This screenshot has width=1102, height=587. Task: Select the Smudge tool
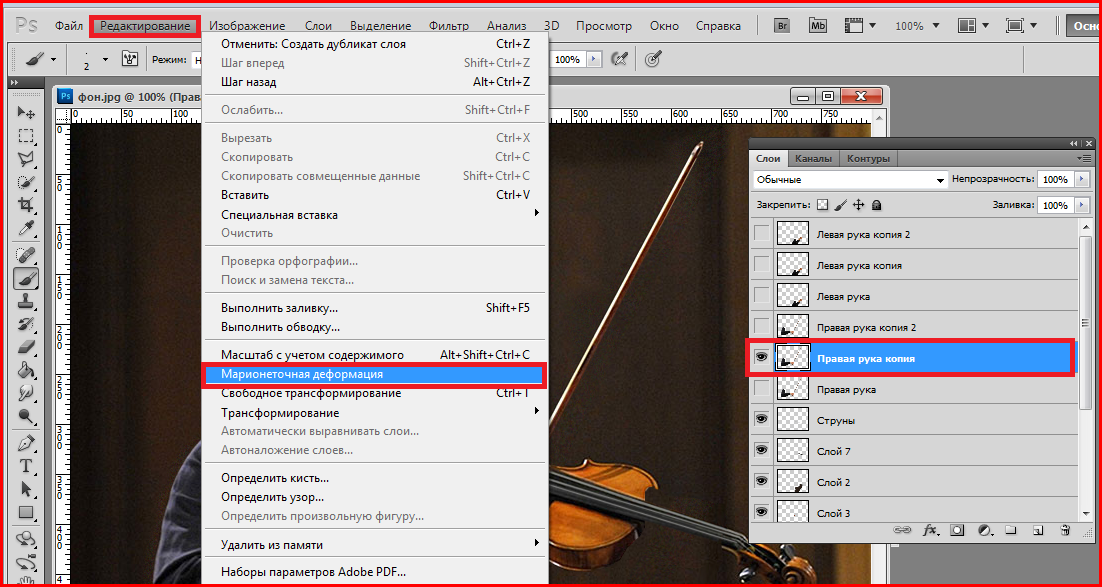tap(26, 393)
